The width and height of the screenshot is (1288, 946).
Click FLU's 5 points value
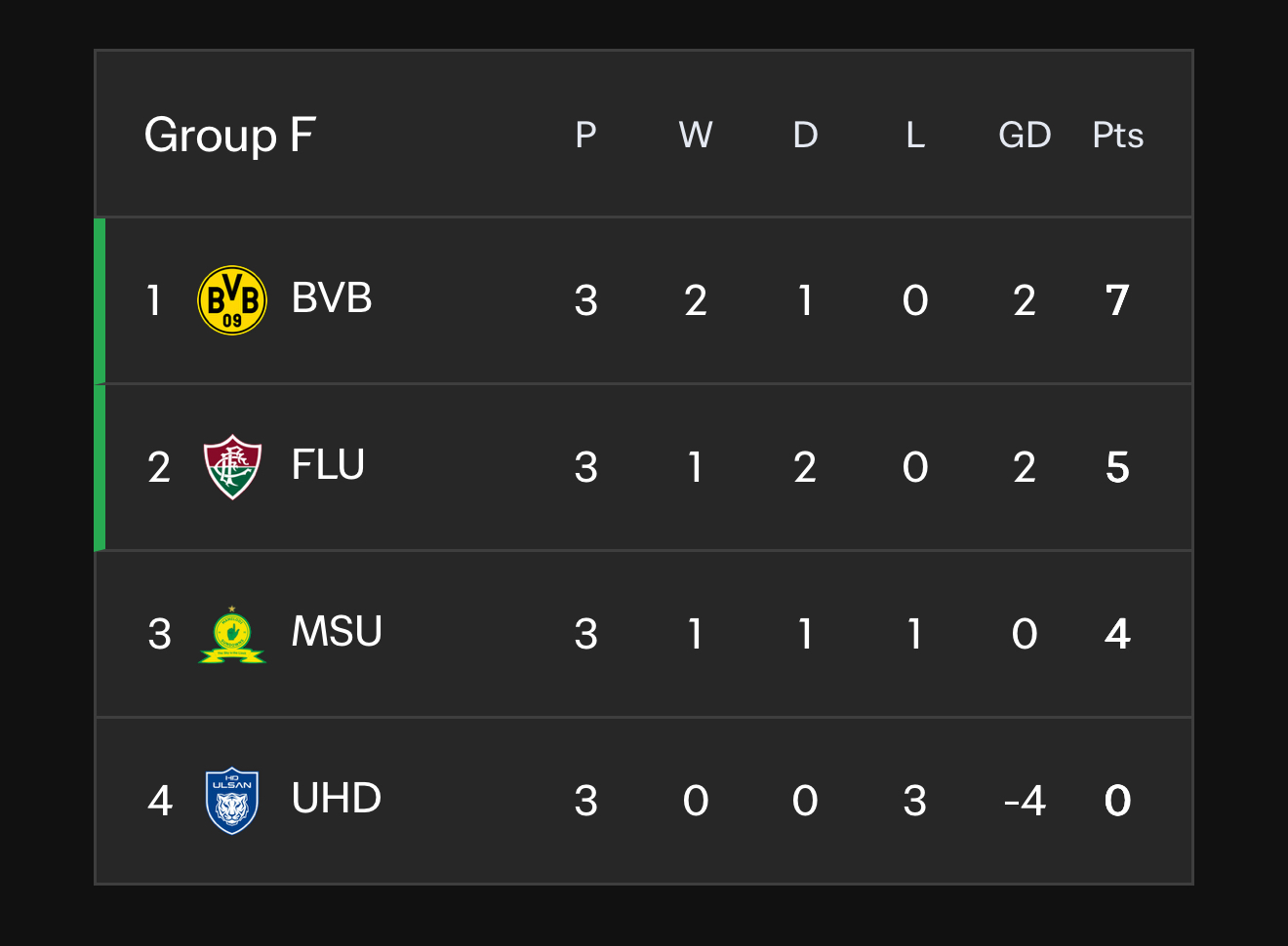pos(1117,467)
